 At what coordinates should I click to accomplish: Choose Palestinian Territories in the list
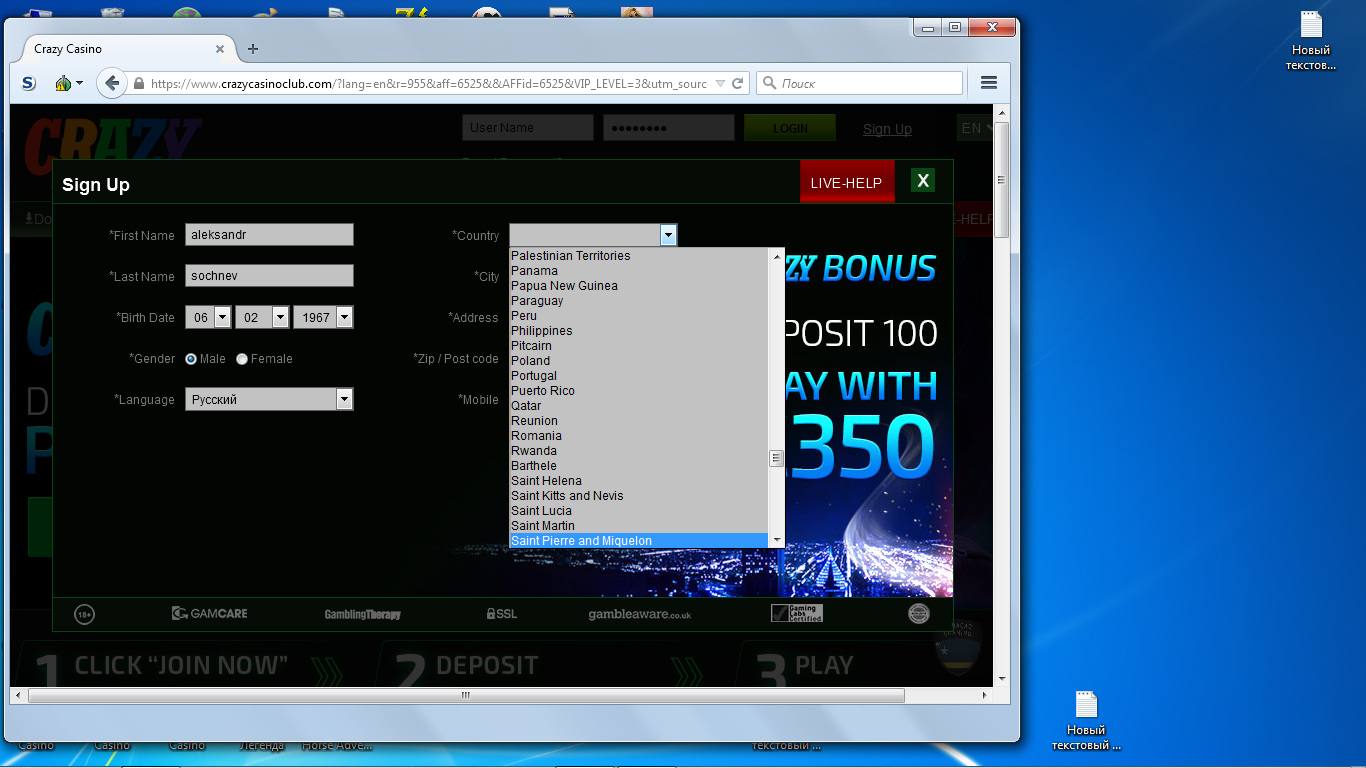[639, 256]
